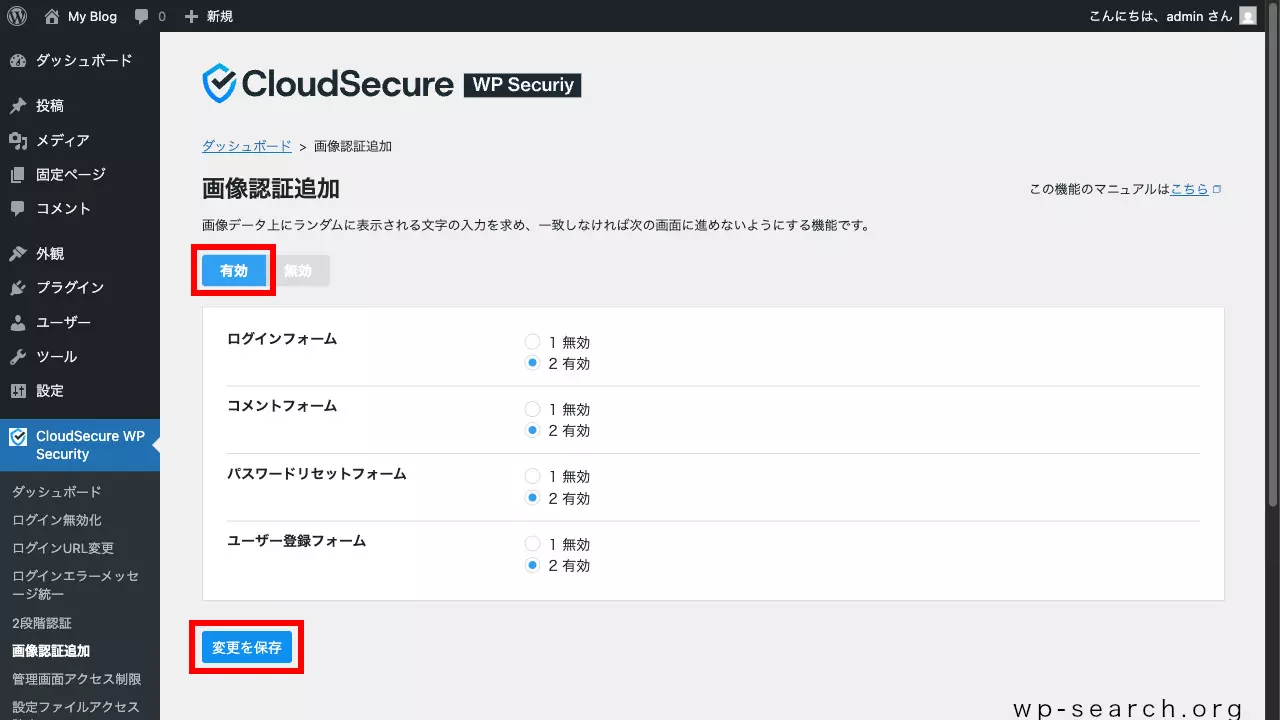The width and height of the screenshot is (1280, 720).
Task: Select 無効 for コメントフォーム
Action: tap(532, 408)
